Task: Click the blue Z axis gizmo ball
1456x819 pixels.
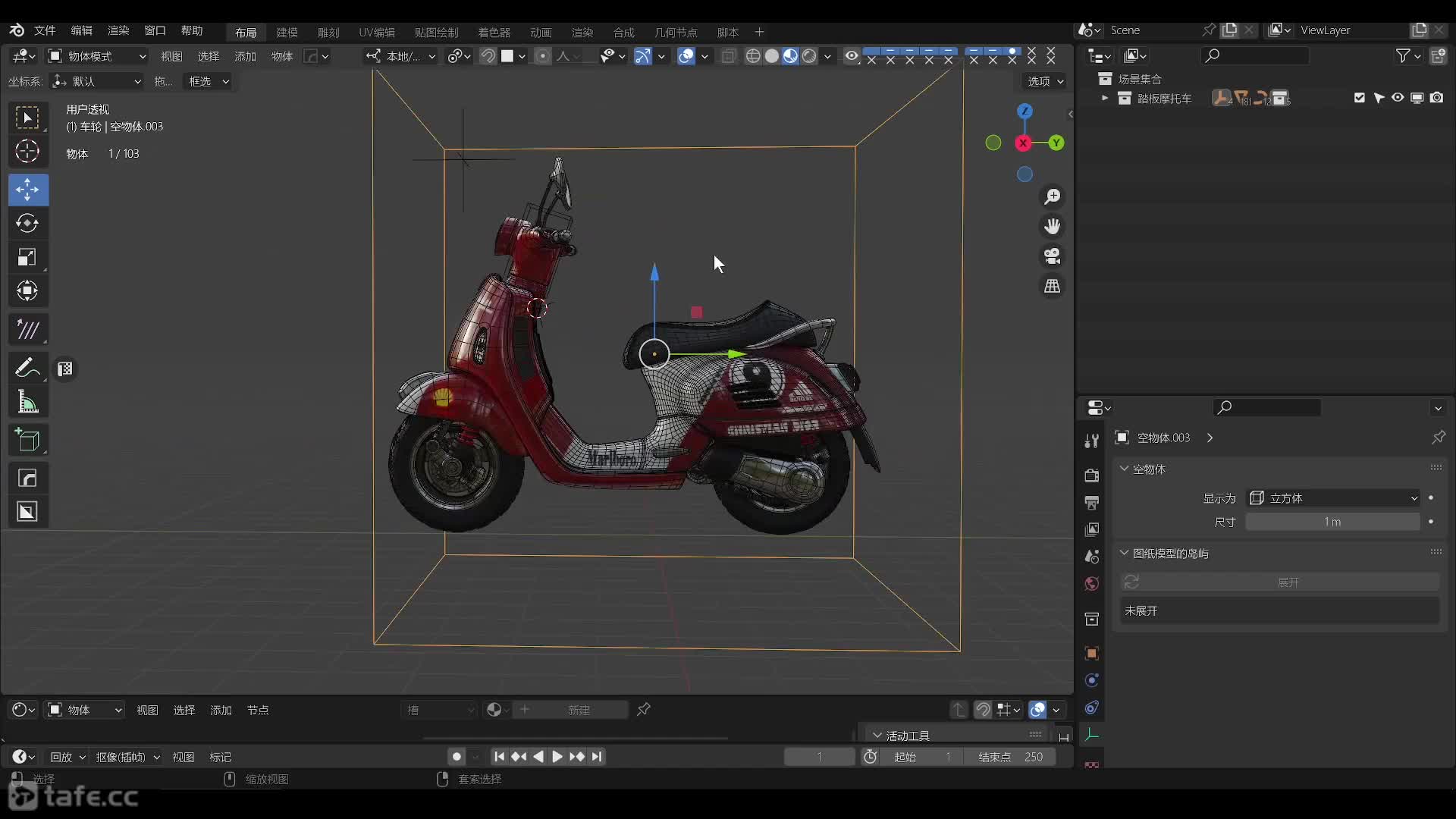Action: pos(1025,111)
